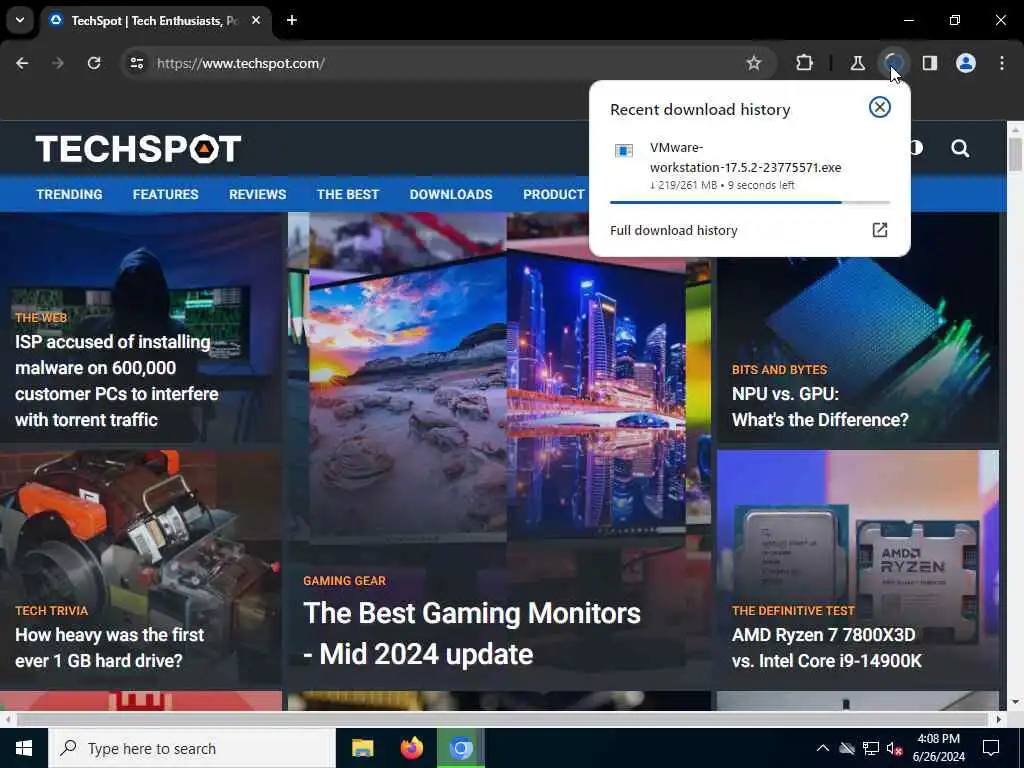Click the muted volume tray icon

(894, 748)
